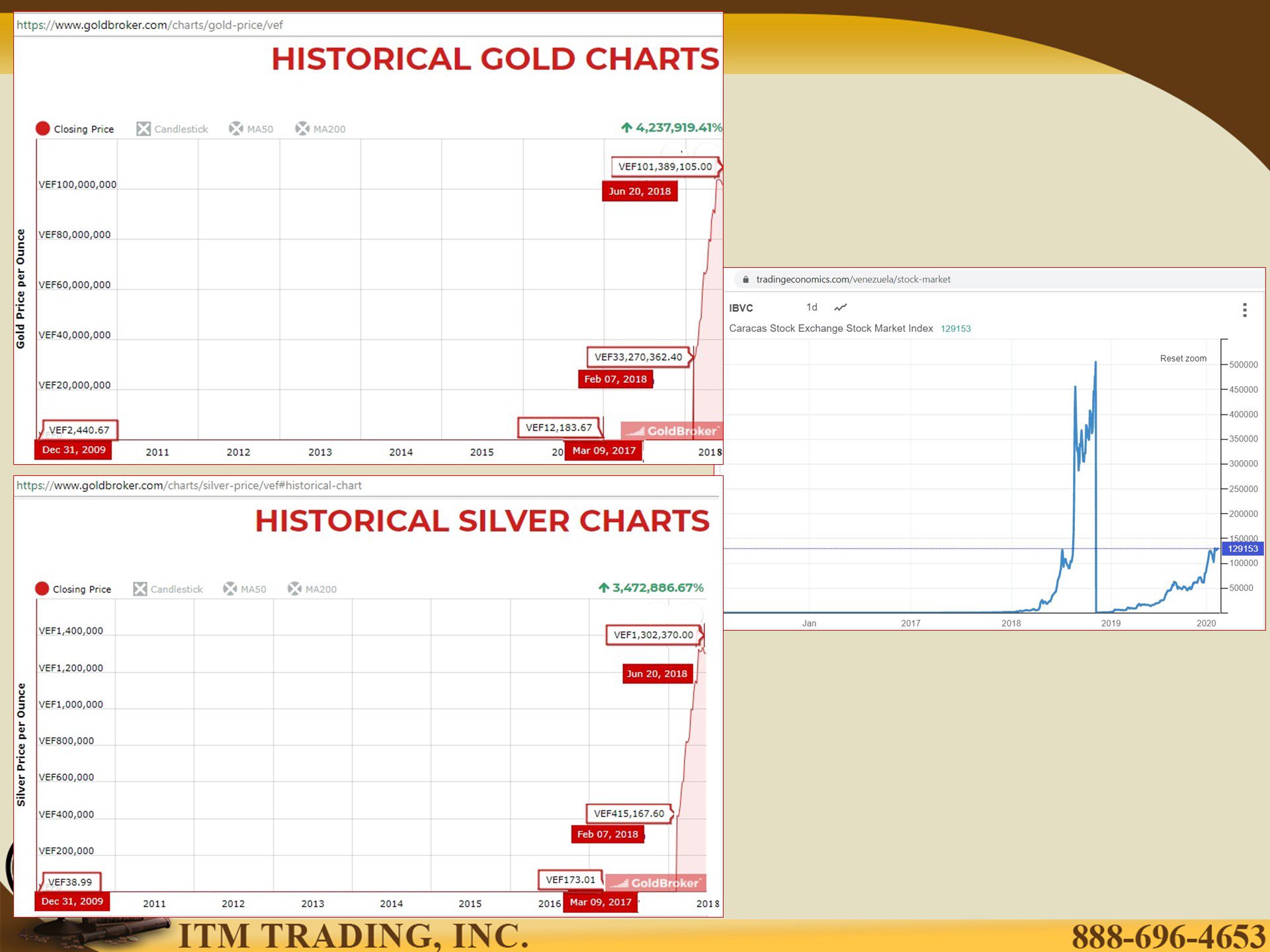Click the 2017 label on IBVC time axis
Viewport: 1270px width, 952px height.
click(911, 623)
